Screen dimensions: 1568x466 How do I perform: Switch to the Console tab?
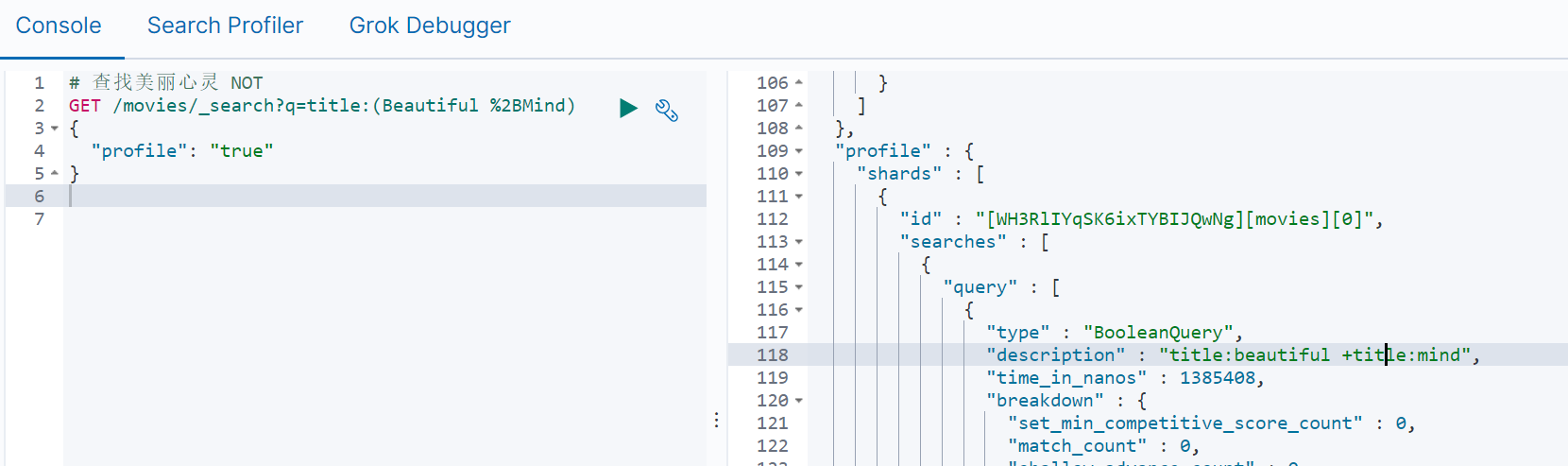coord(59,26)
